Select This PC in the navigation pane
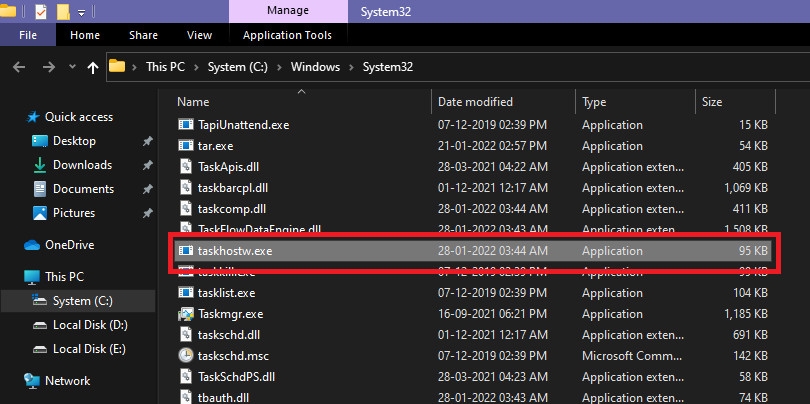This screenshot has width=810, height=404. 64,277
